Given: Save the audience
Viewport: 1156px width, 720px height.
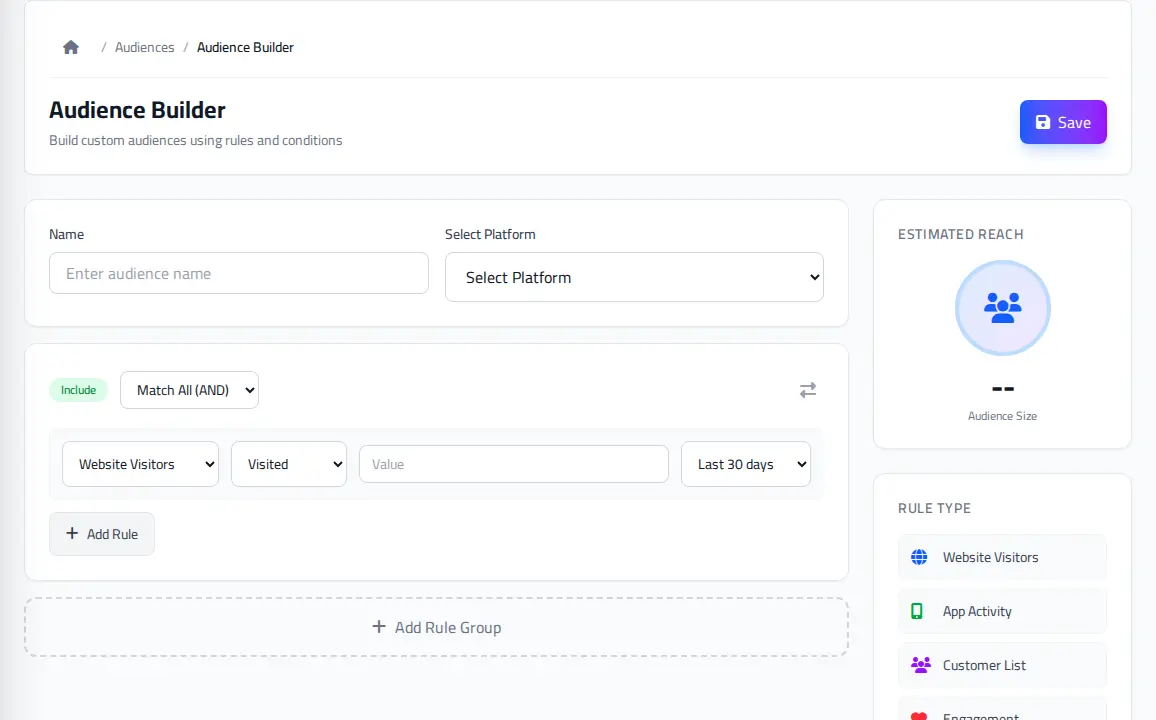Looking at the screenshot, I should (x=1062, y=122).
